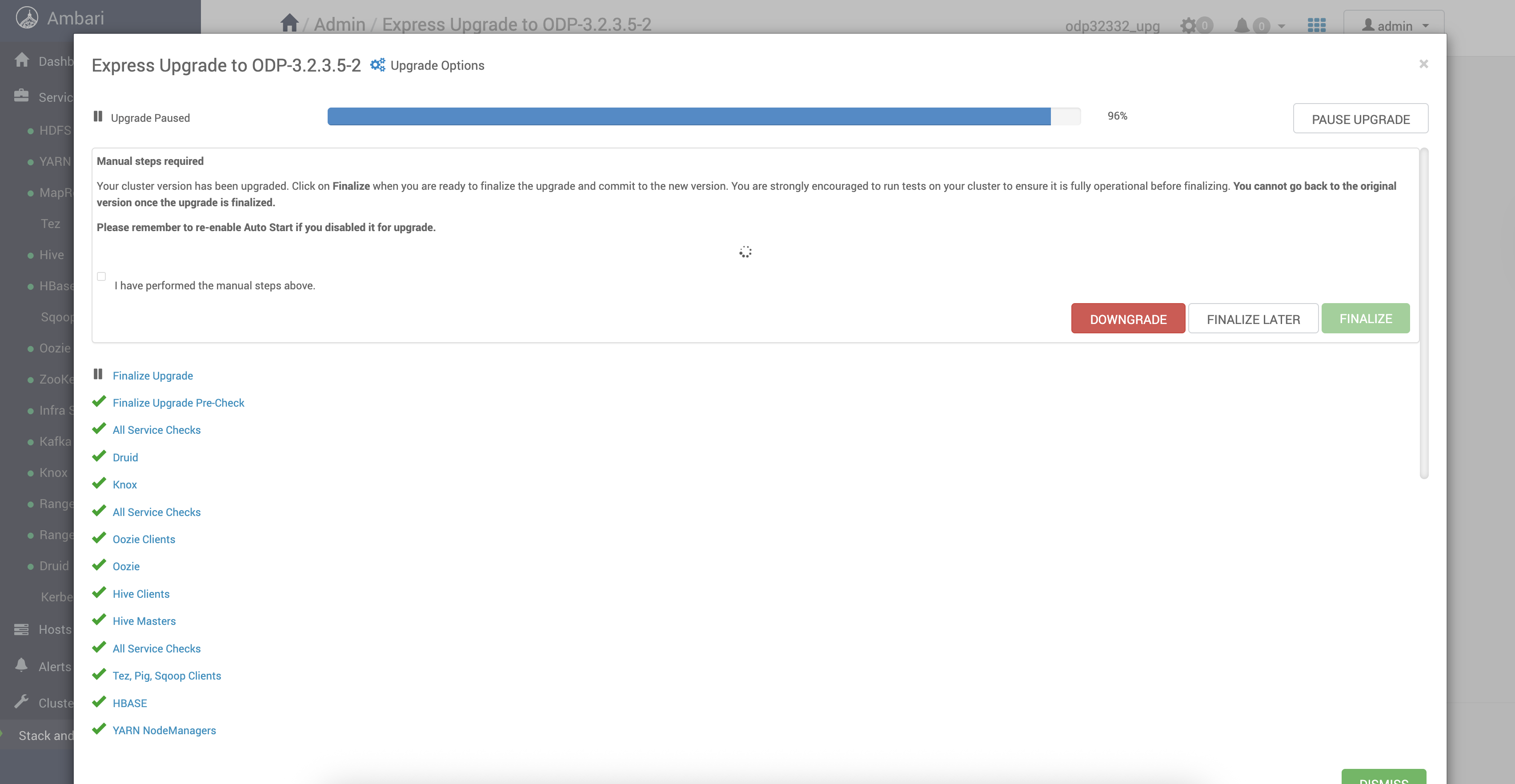
Task: Open the apps grid views icon
Action: [1316, 25]
